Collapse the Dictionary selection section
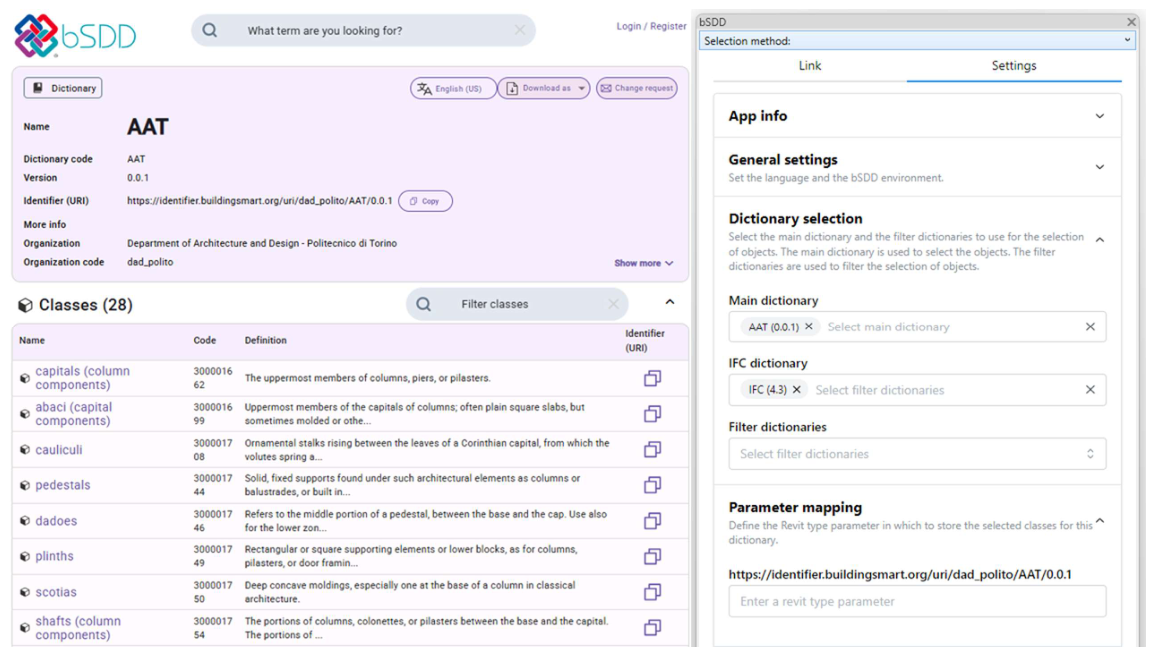Viewport: 1154px width, 655px height. [1100, 240]
